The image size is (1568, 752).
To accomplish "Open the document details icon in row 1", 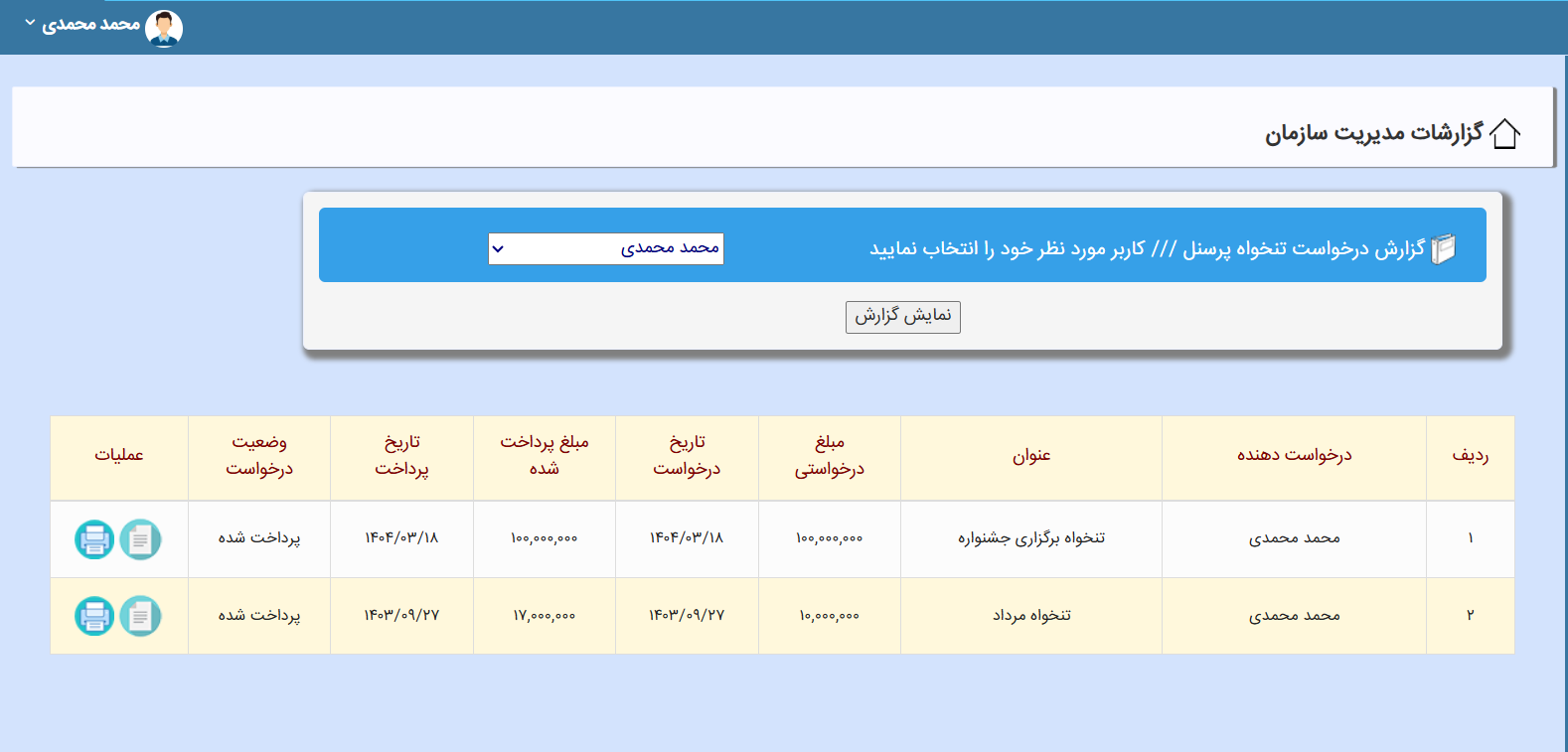I will coord(140,539).
